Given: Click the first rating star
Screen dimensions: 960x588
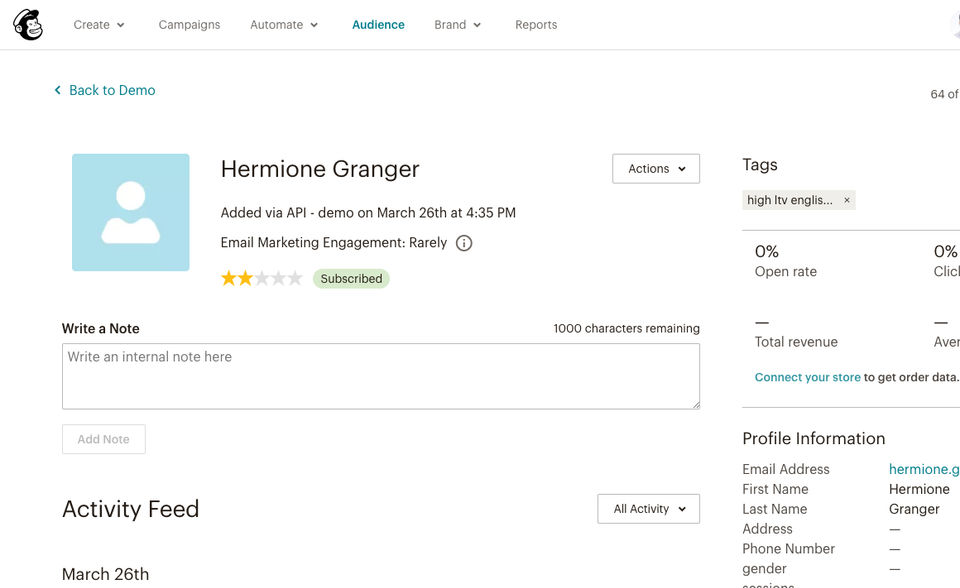Looking at the screenshot, I should [229, 279].
